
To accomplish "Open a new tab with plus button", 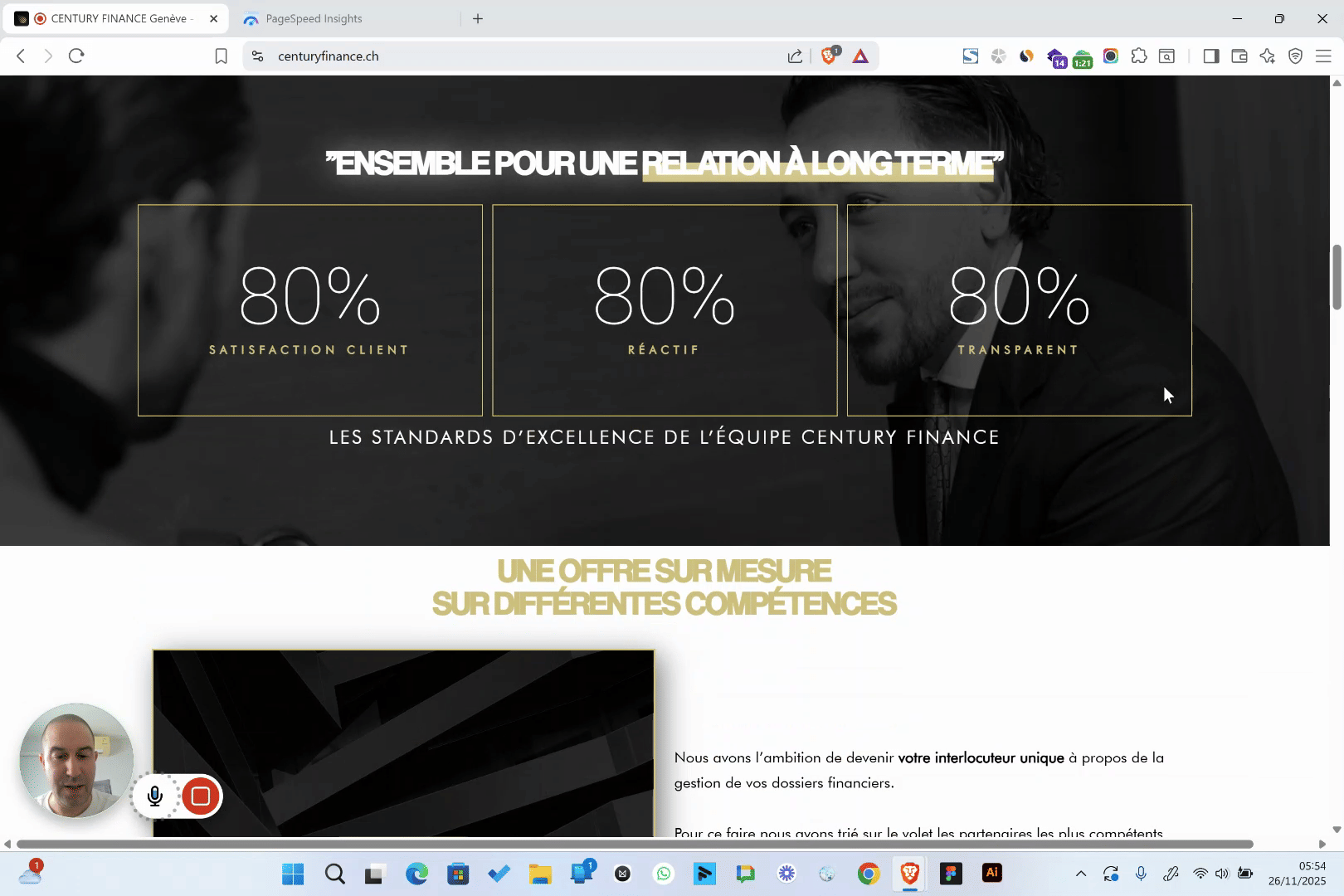I will click(478, 18).
